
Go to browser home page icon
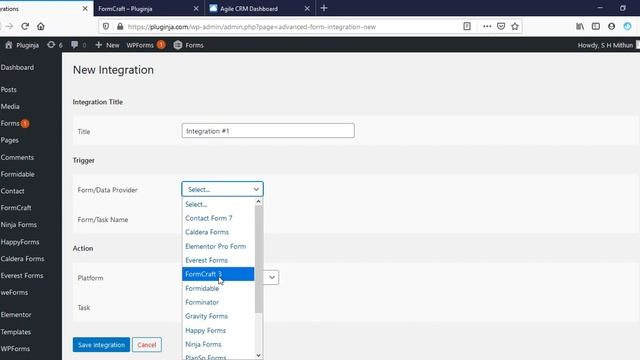[40, 27]
